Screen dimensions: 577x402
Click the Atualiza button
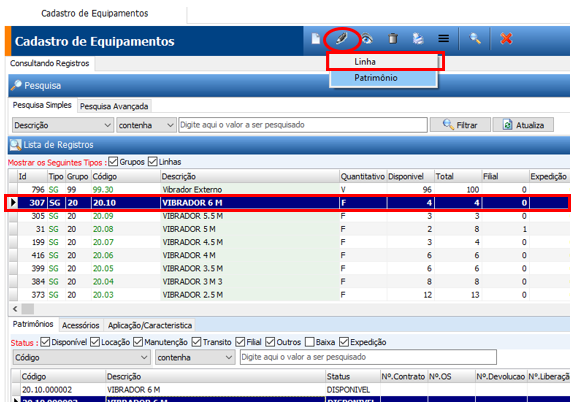tap(523, 125)
